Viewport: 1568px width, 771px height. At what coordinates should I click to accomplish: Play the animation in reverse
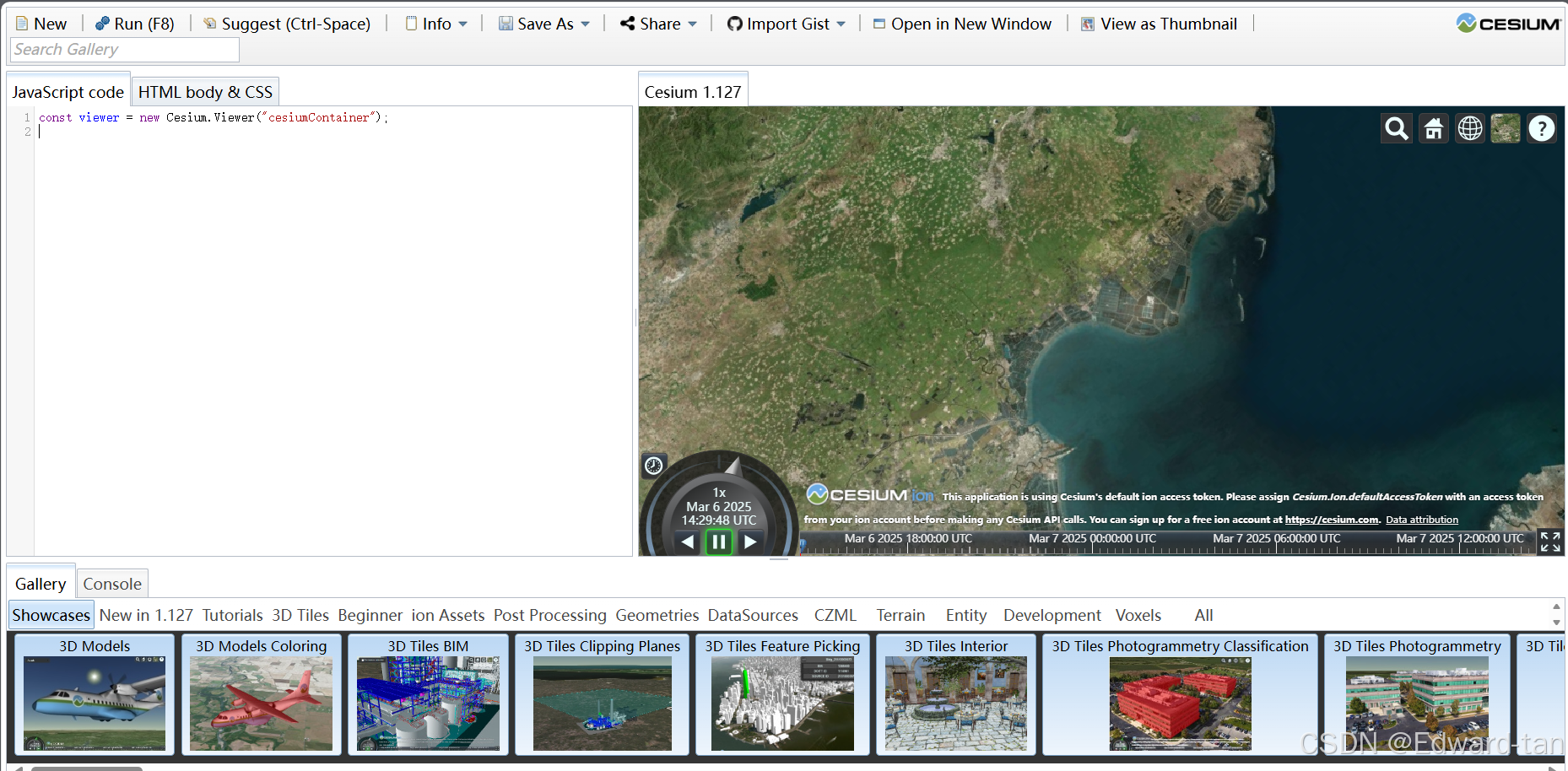pyautogui.click(x=688, y=542)
